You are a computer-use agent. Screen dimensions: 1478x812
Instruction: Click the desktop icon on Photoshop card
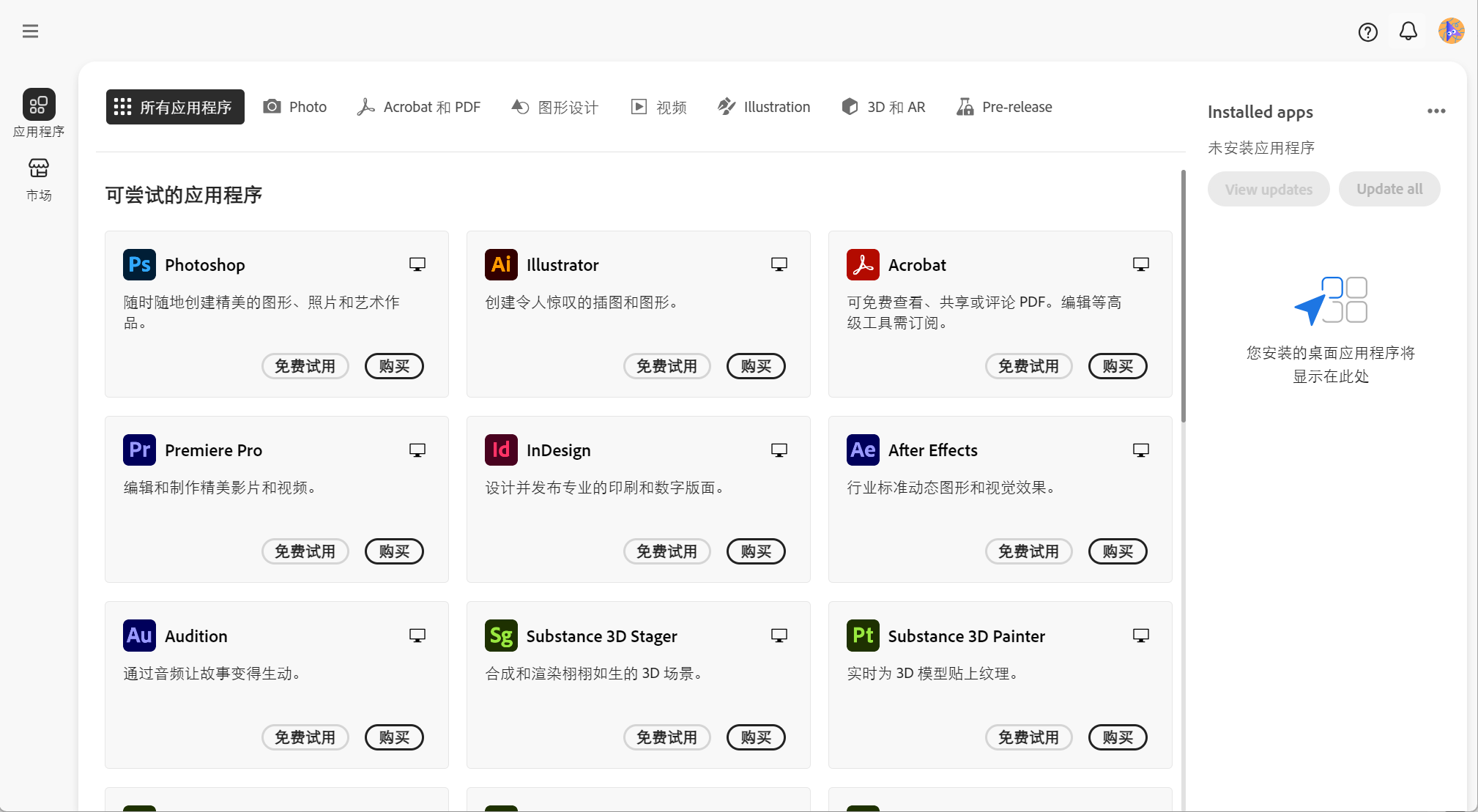(x=417, y=264)
